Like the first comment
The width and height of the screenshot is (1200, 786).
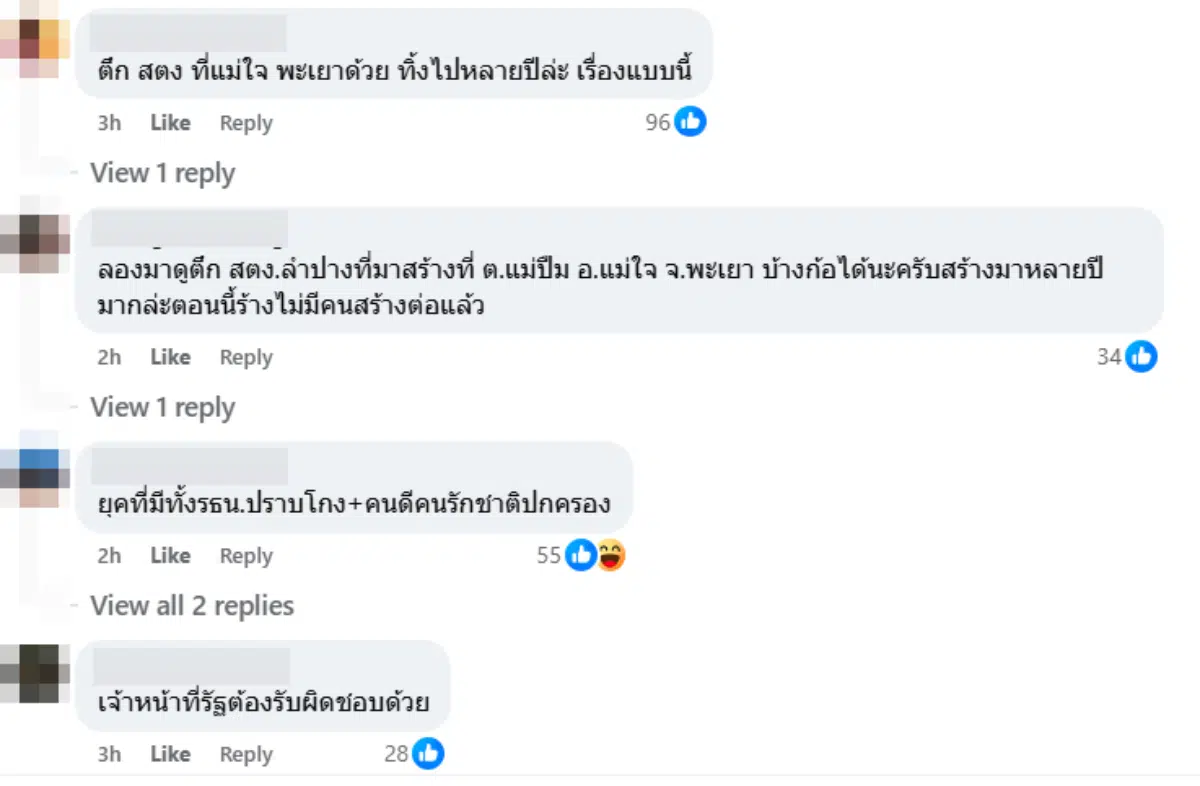coord(169,122)
